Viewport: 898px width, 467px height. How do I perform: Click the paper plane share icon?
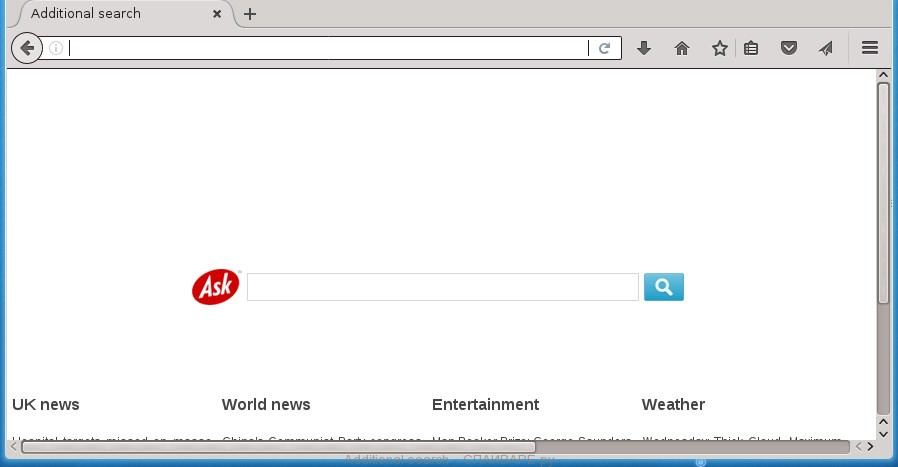[825, 48]
